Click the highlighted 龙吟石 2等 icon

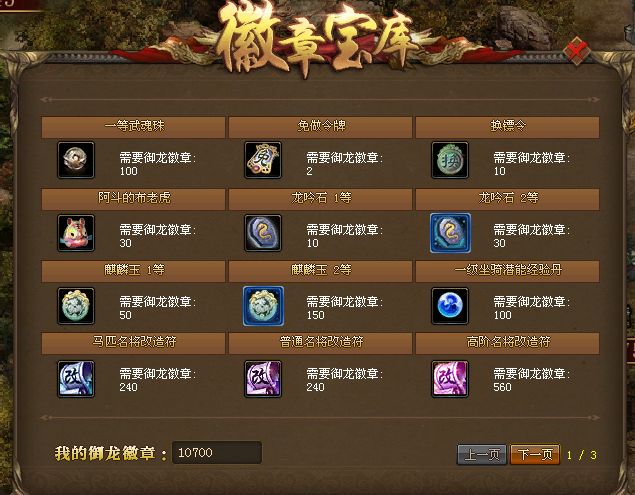click(450, 233)
